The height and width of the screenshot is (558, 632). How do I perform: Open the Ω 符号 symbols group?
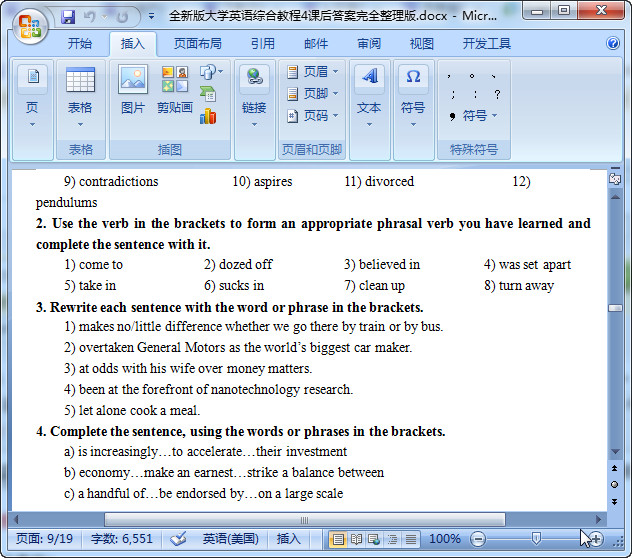point(413,97)
